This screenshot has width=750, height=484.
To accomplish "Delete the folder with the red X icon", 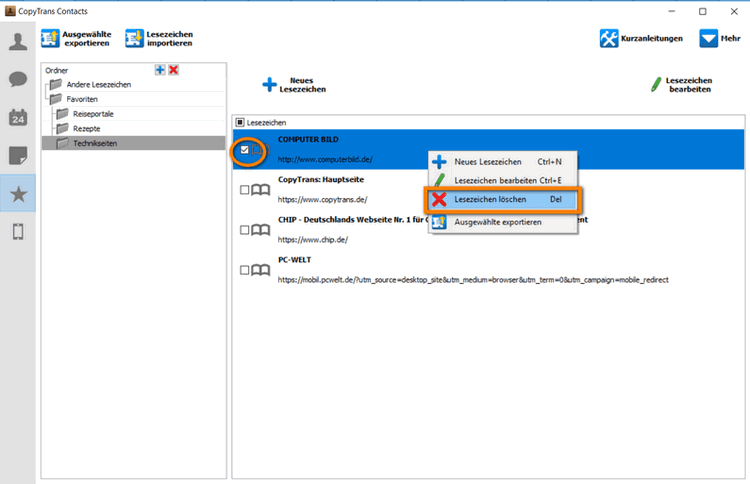I will click(174, 70).
